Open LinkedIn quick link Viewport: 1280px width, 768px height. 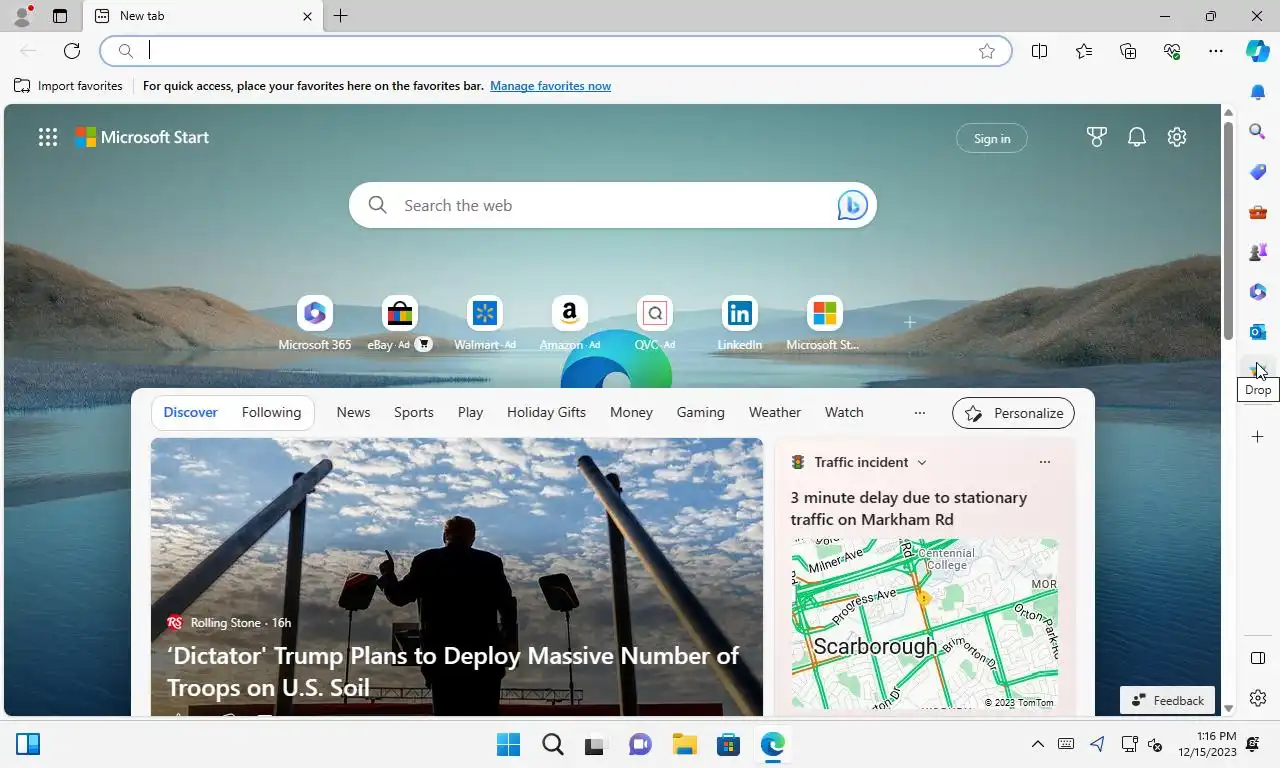pos(740,324)
